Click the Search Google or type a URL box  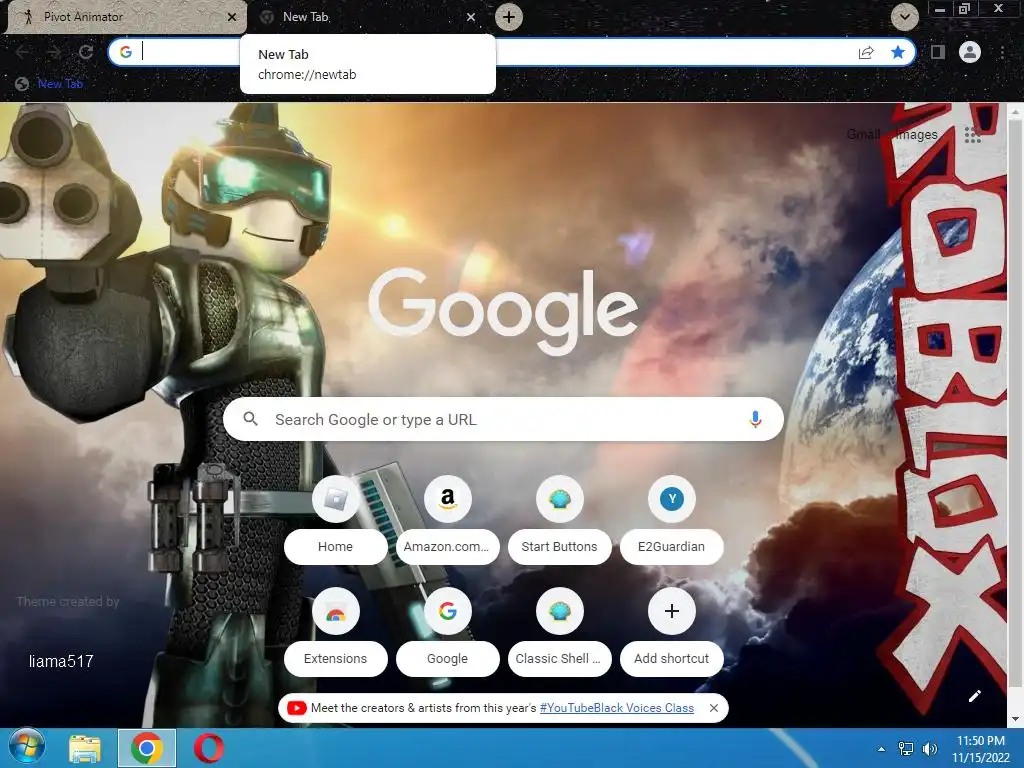coord(503,419)
